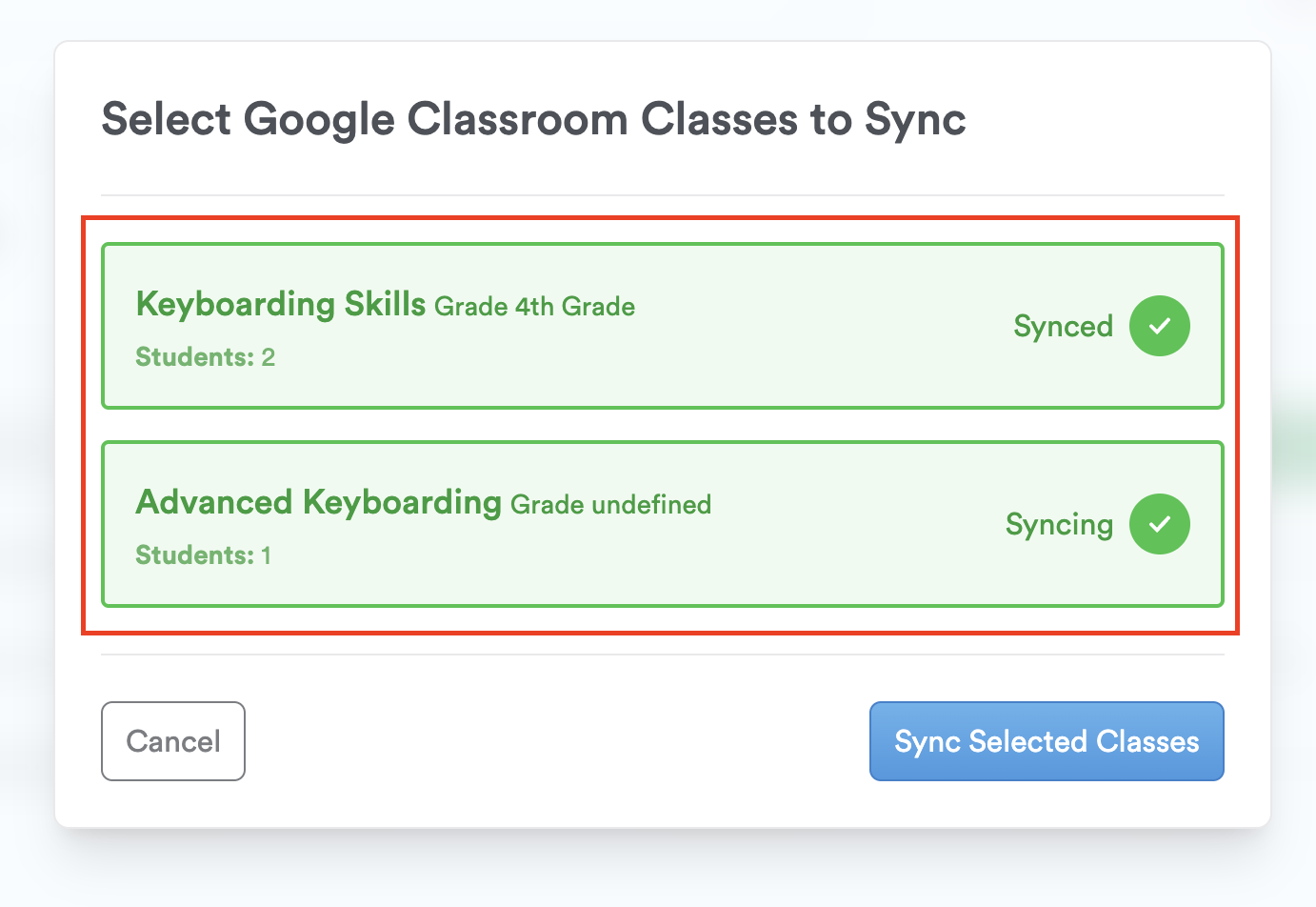This screenshot has height=907, width=1316.
Task: Click the Synced status label
Action: [x=1063, y=327]
